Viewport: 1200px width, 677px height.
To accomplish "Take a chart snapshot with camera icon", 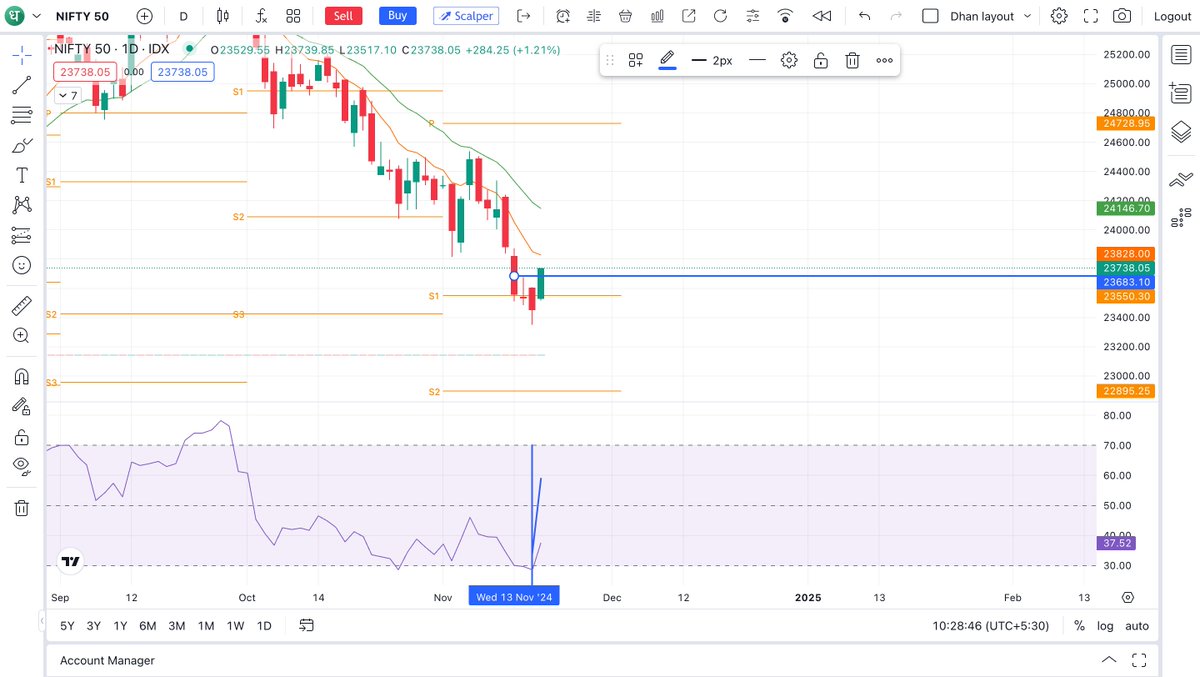I will click(1123, 16).
